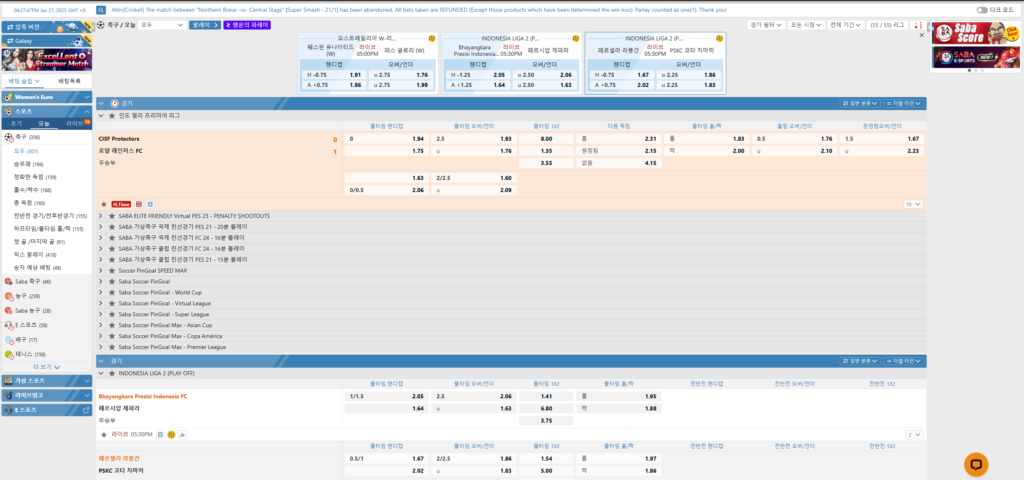Click the yellow coin icon in Bhayangkara row
Viewport: 1024px width, 480px height.
pyautogui.click(x=171, y=434)
